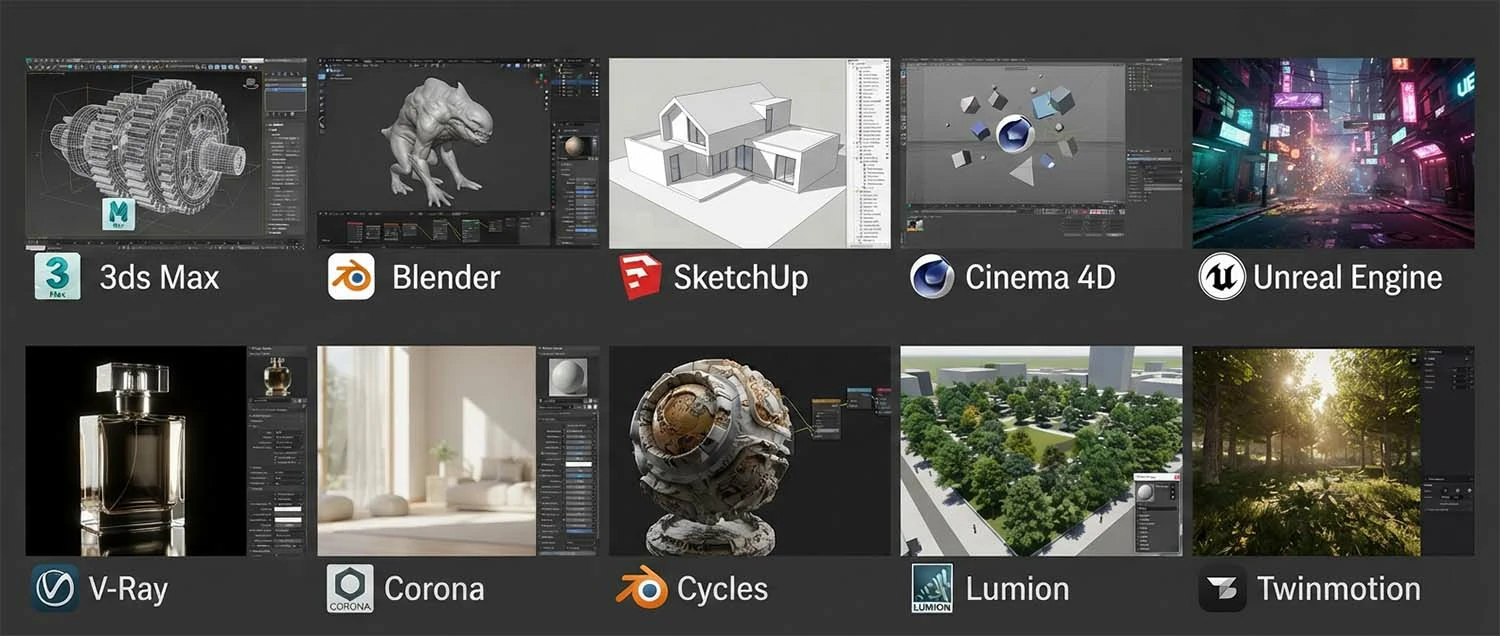Click the perfume bottle preview in V-Ray panel
Viewport: 1500px width, 636px height.
point(277,377)
